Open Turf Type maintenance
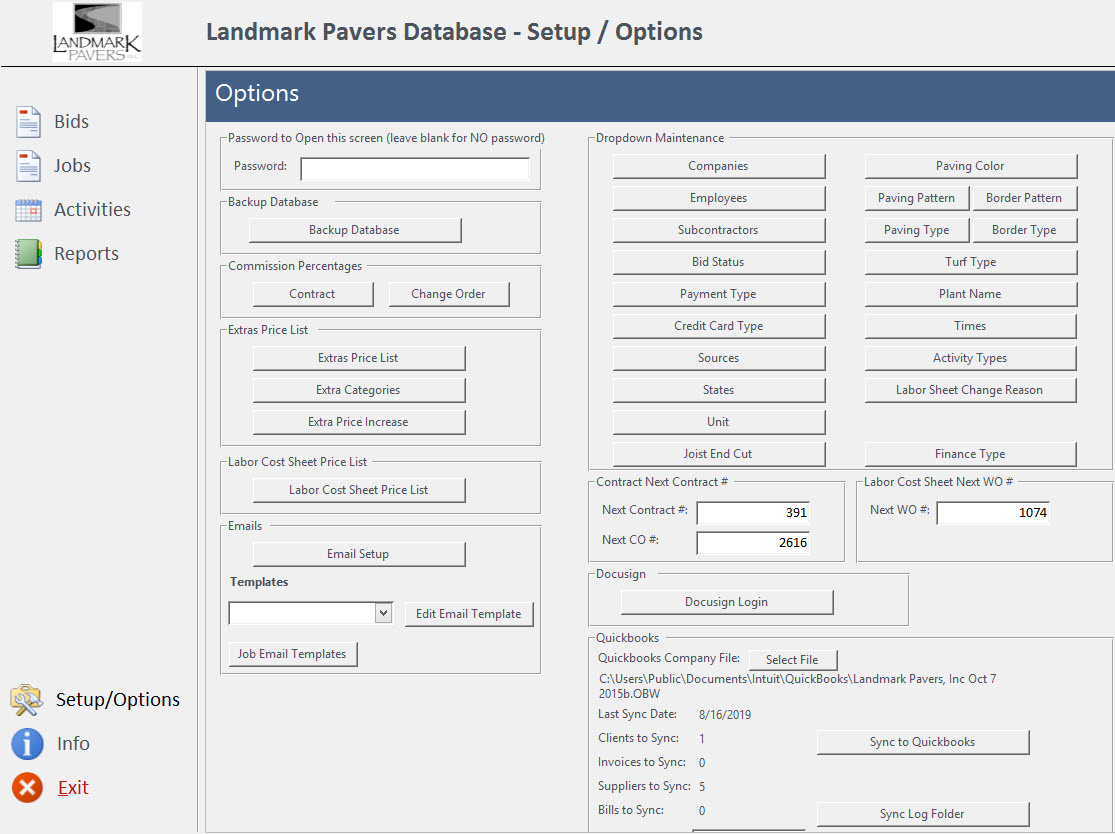1115x834 pixels. [971, 262]
